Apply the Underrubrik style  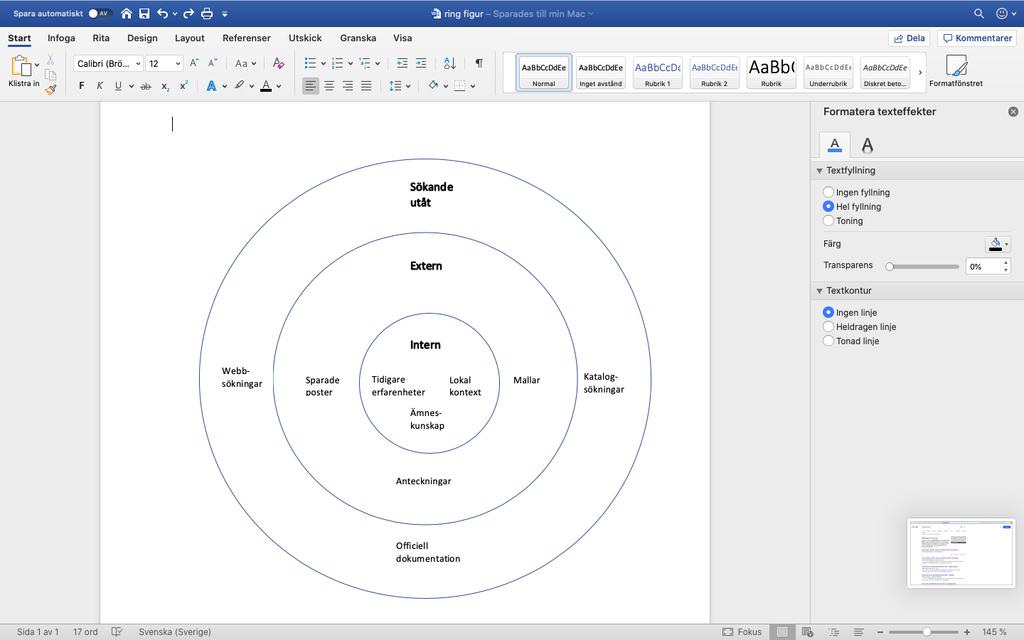click(x=828, y=72)
